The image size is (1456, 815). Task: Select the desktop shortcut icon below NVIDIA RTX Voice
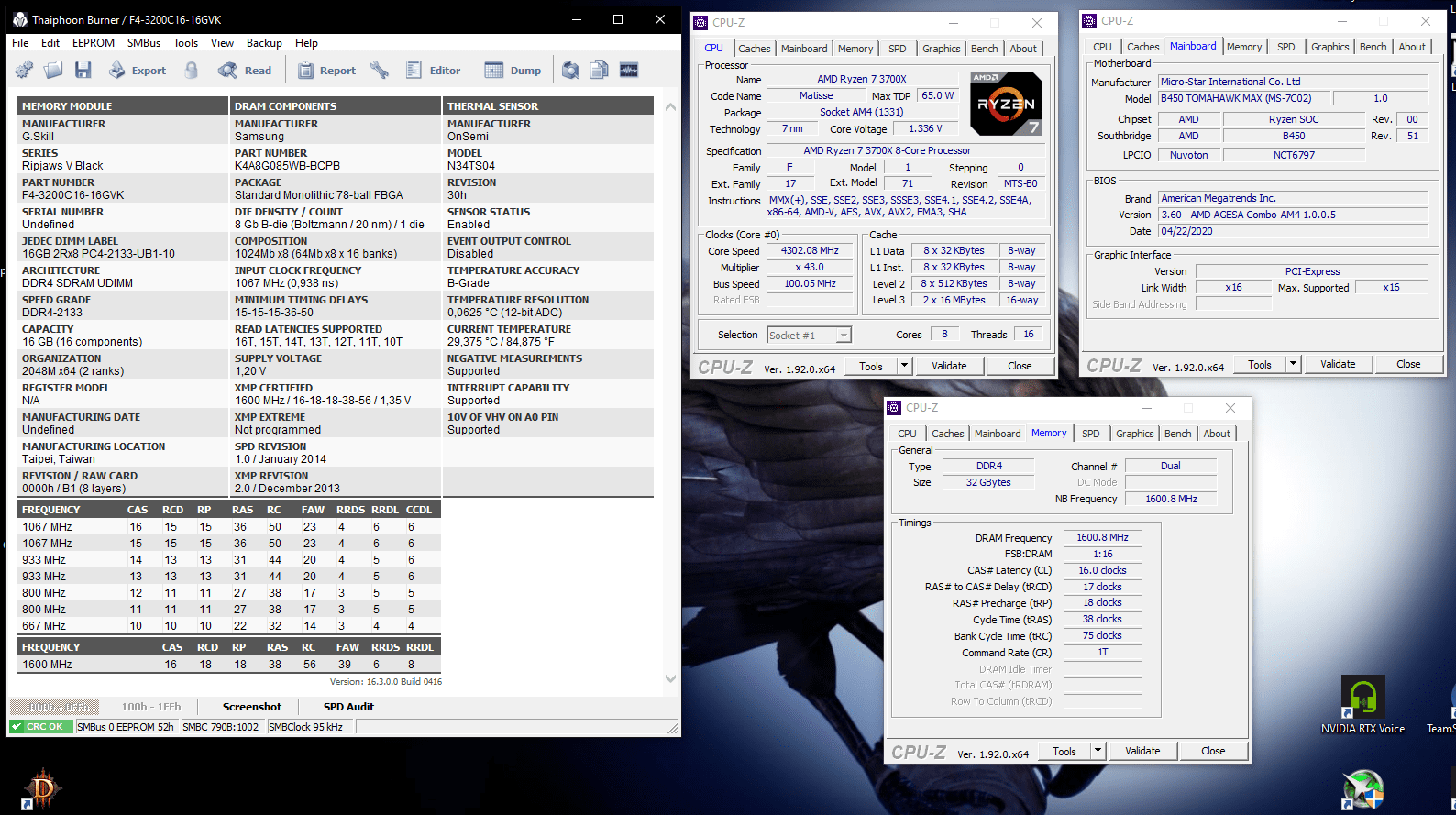tap(1363, 790)
